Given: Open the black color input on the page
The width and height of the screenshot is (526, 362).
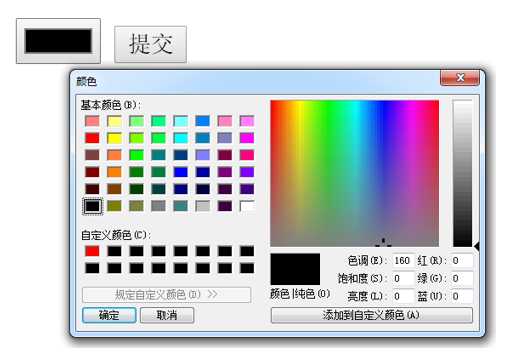Looking at the screenshot, I should (x=58, y=41).
